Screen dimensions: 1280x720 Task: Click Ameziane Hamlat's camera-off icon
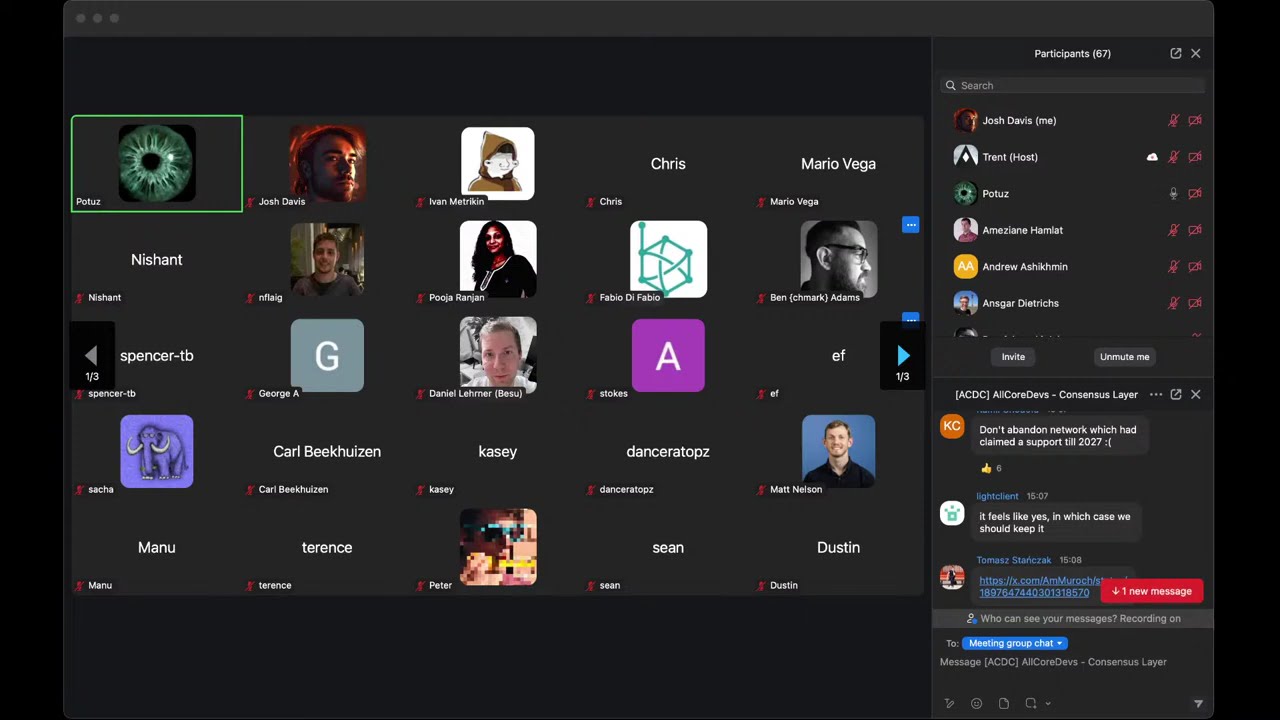click(x=1195, y=230)
